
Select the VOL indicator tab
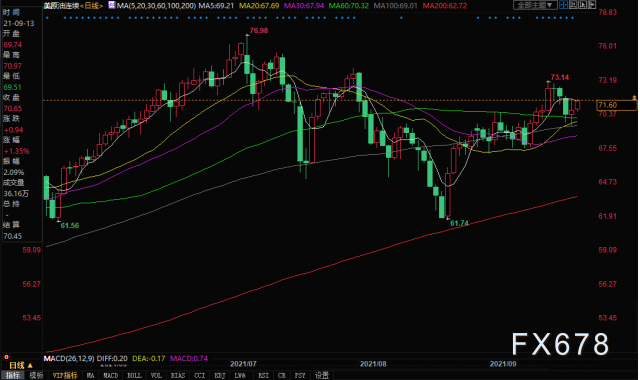pyautogui.click(x=156, y=375)
